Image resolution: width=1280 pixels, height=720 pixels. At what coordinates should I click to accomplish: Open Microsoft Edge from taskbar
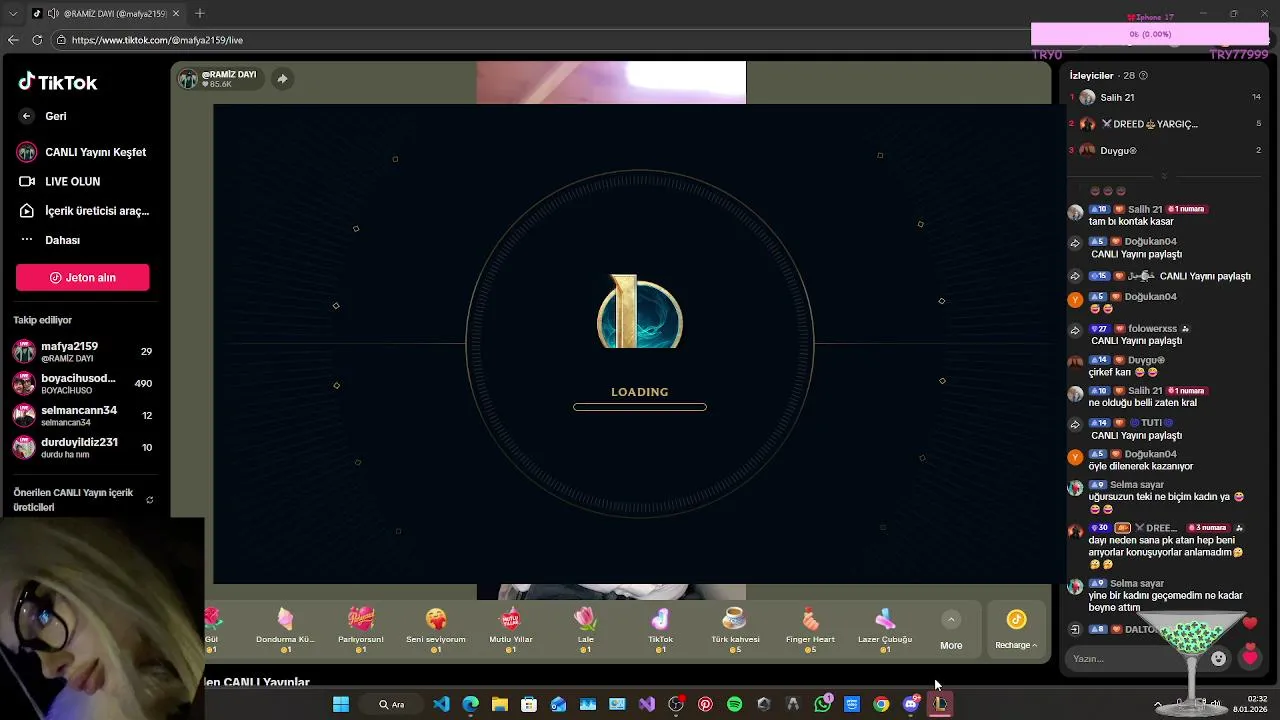[x=470, y=704]
